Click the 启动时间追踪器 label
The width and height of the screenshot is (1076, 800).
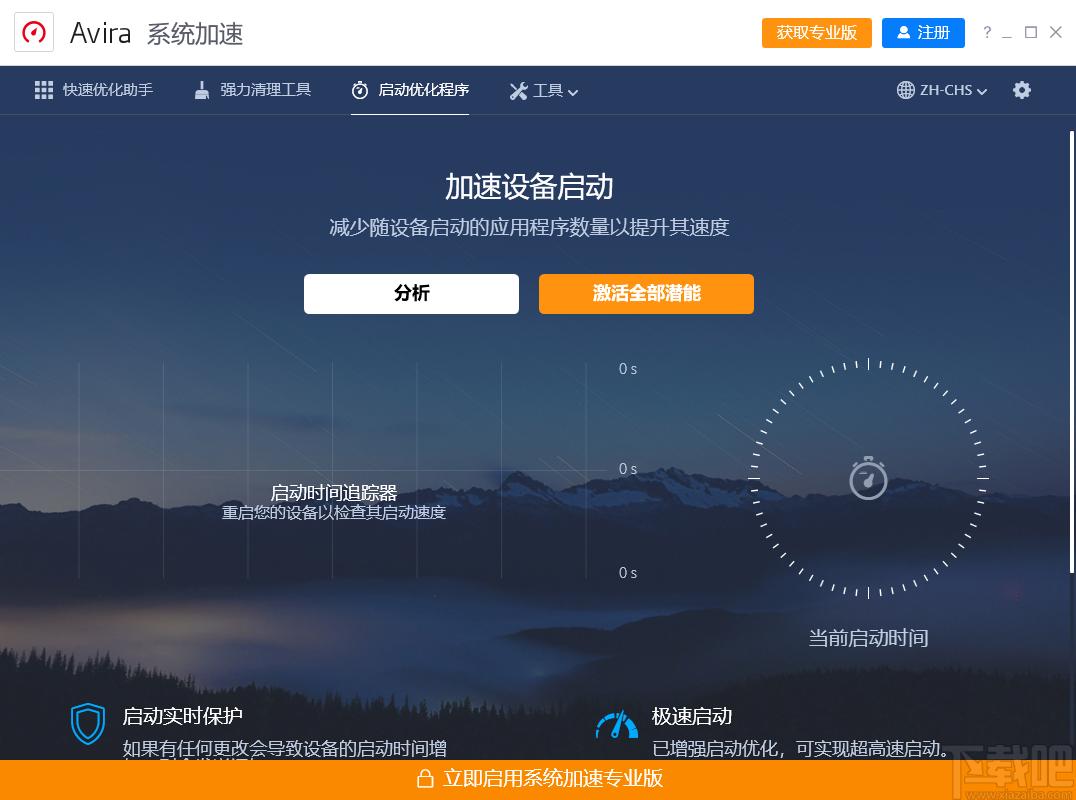pyautogui.click(x=334, y=492)
